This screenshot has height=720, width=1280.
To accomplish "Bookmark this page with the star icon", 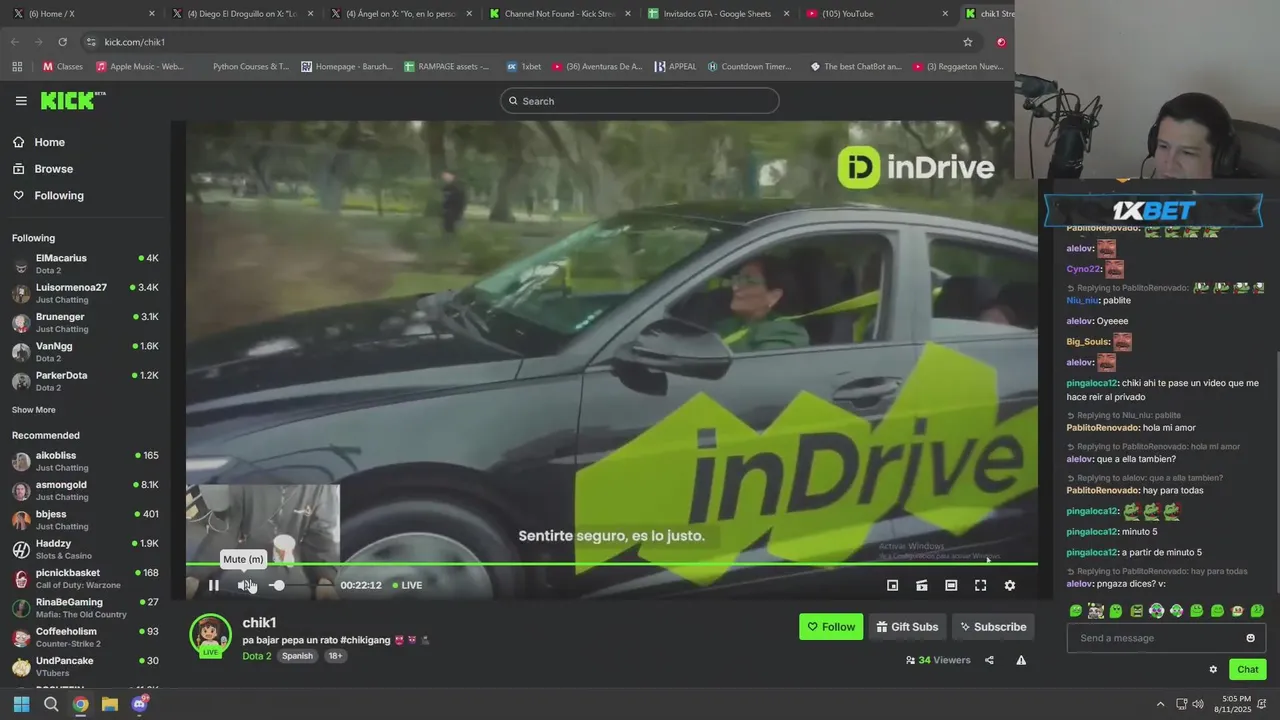I will pyautogui.click(x=967, y=42).
